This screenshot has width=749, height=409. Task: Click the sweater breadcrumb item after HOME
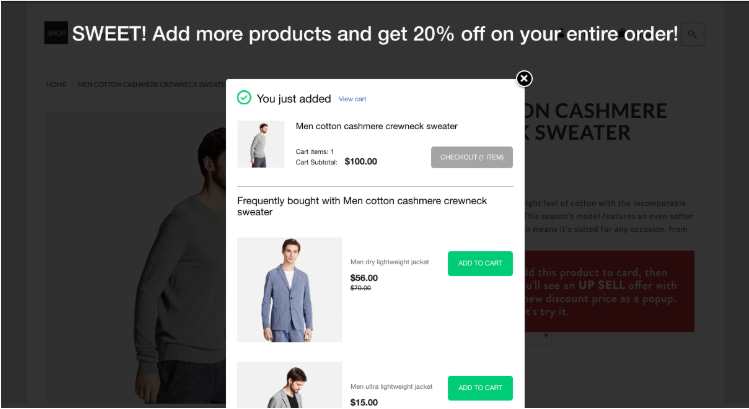tap(151, 84)
